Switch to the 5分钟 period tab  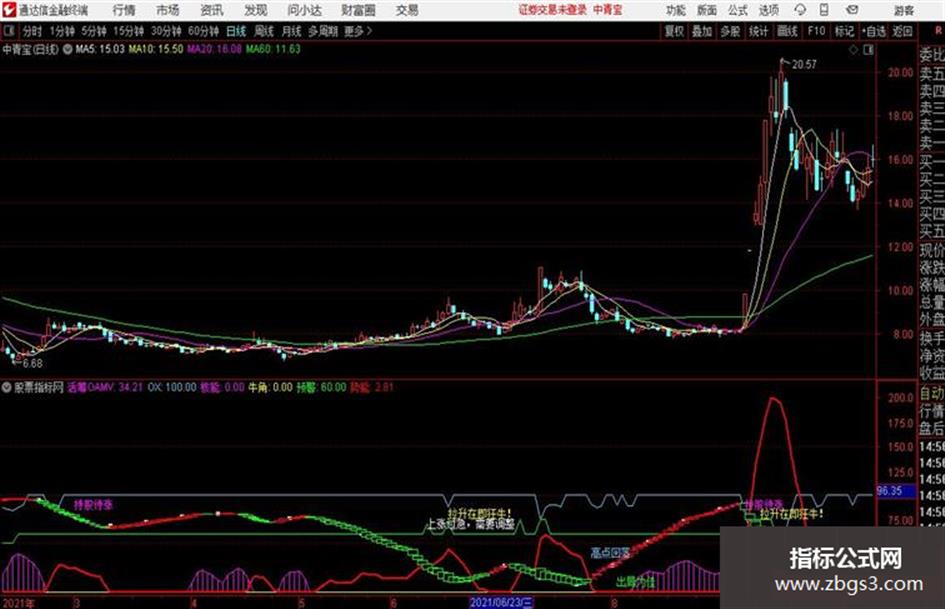(x=94, y=31)
